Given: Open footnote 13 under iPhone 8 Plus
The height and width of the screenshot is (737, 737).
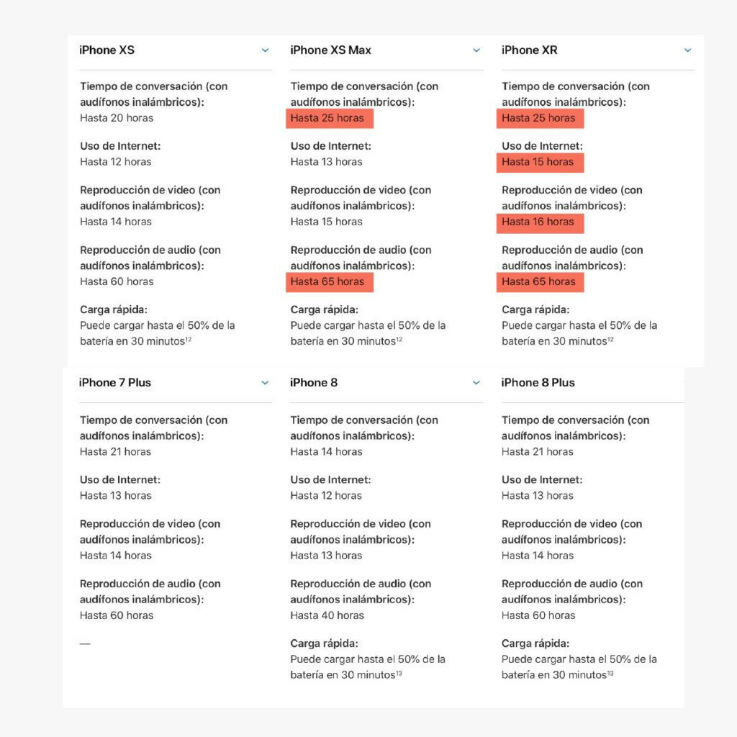Looking at the screenshot, I should [610, 674].
